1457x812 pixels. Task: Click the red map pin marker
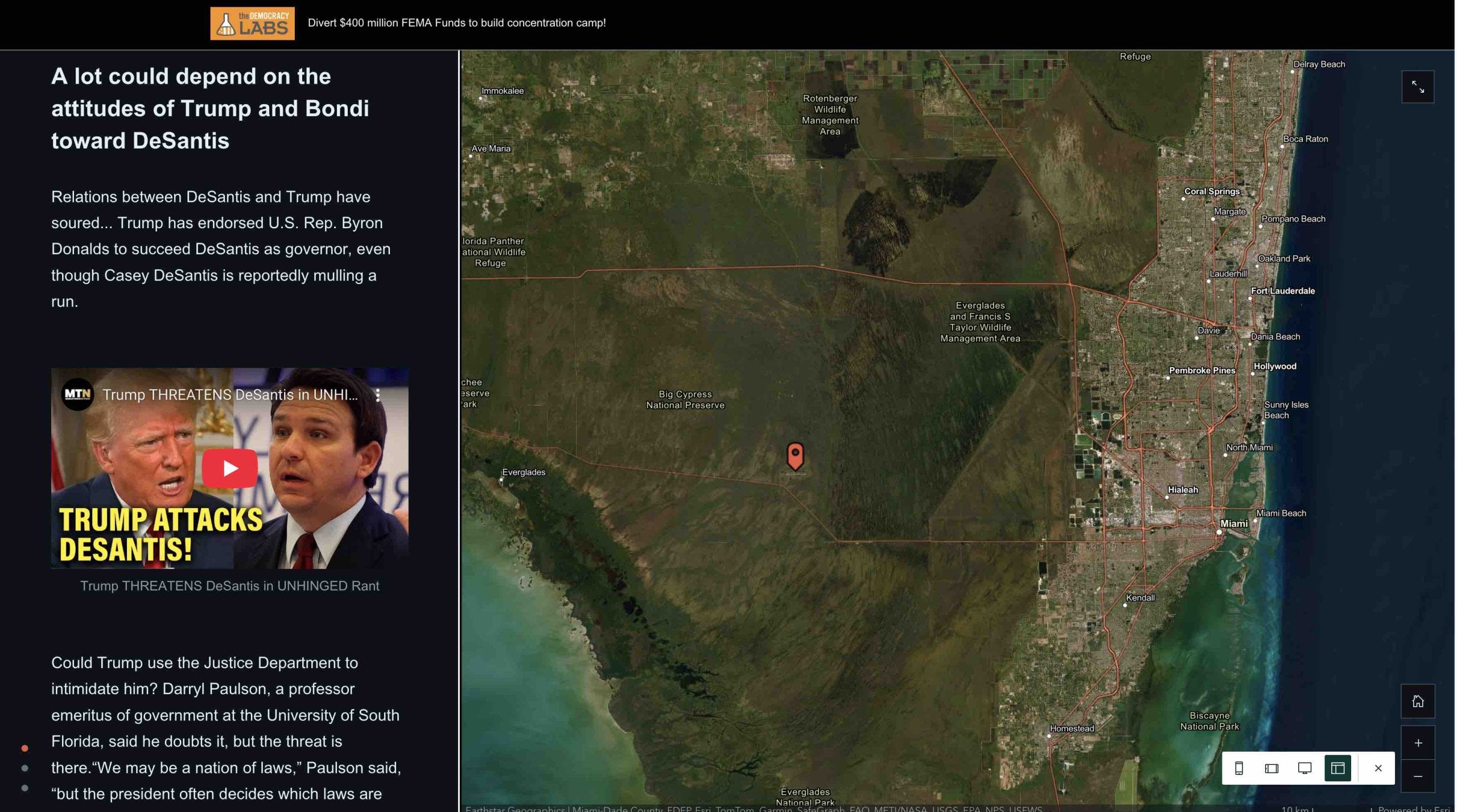tap(795, 456)
